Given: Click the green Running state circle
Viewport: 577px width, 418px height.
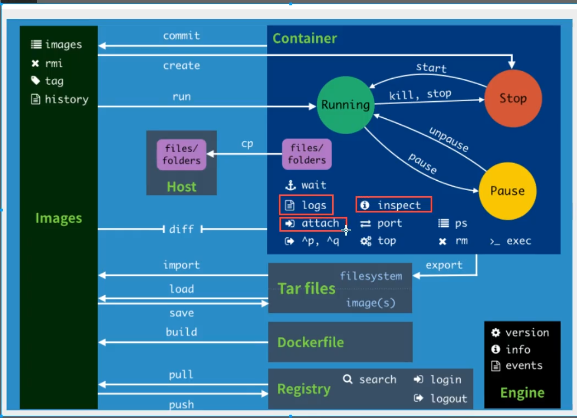Looking at the screenshot, I should 346,105.
